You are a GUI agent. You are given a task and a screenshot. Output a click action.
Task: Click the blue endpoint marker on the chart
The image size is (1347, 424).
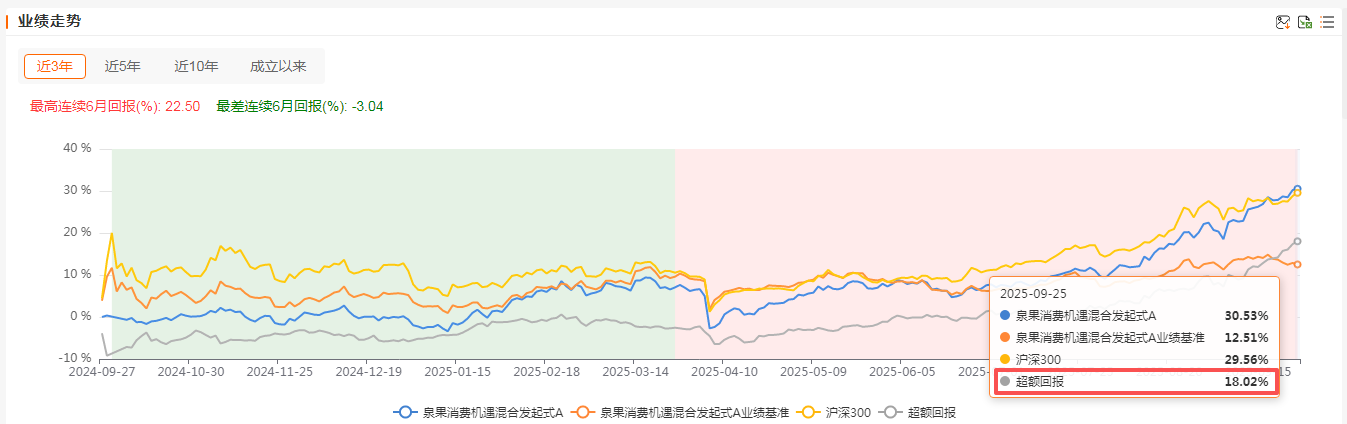(1298, 188)
